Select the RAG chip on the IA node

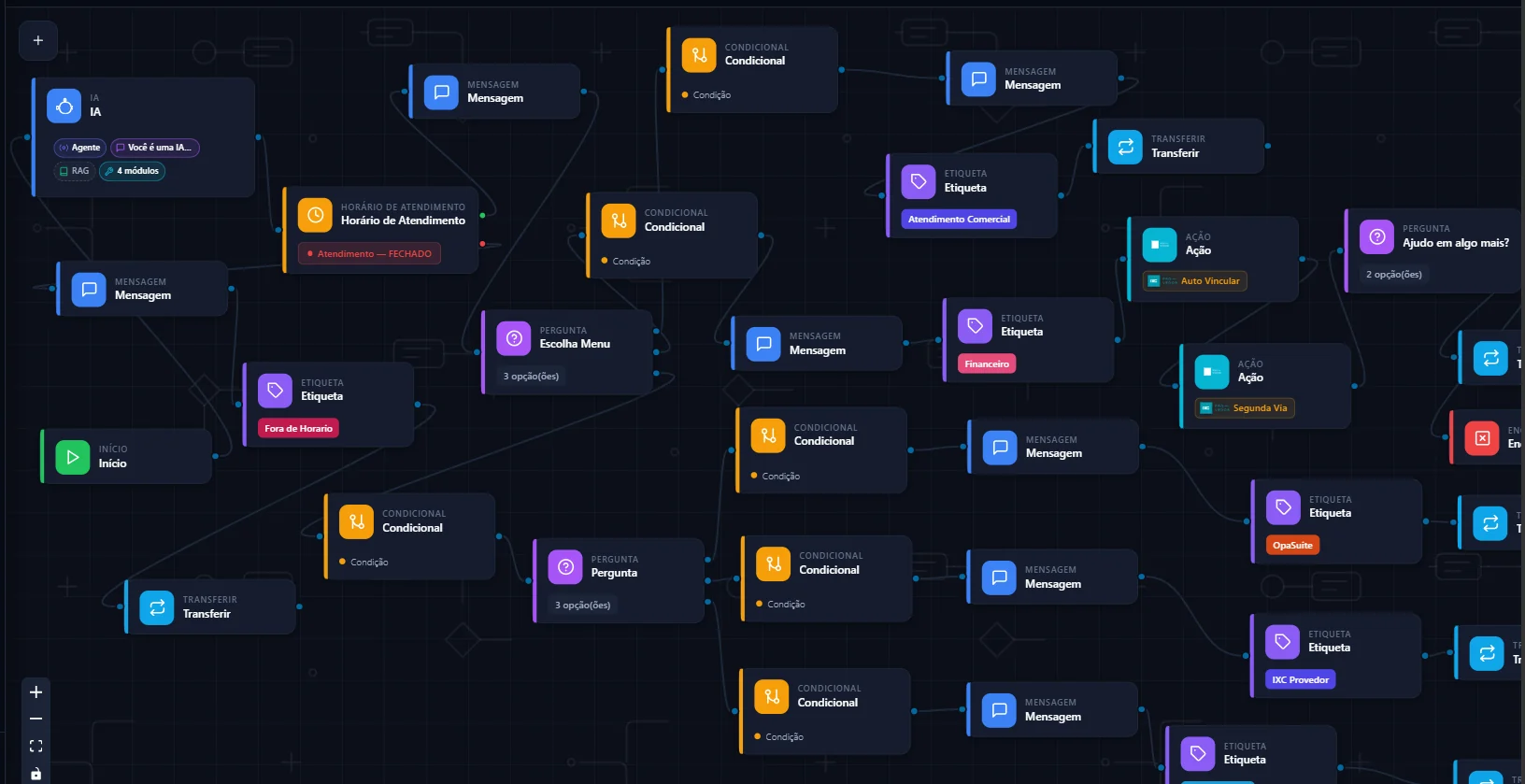(75, 171)
